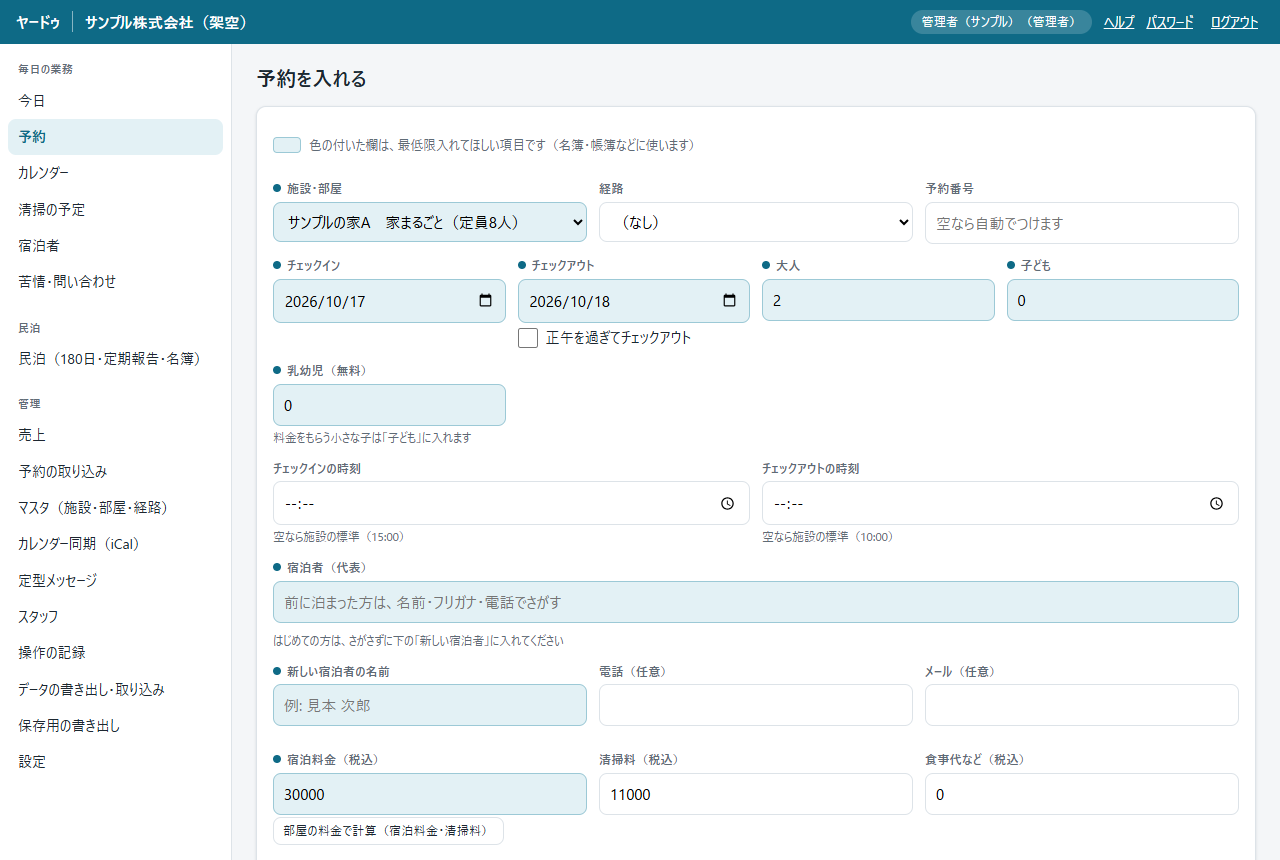
Task: Open 保存用の書き出し in the sidebar
Action: [x=115, y=726]
